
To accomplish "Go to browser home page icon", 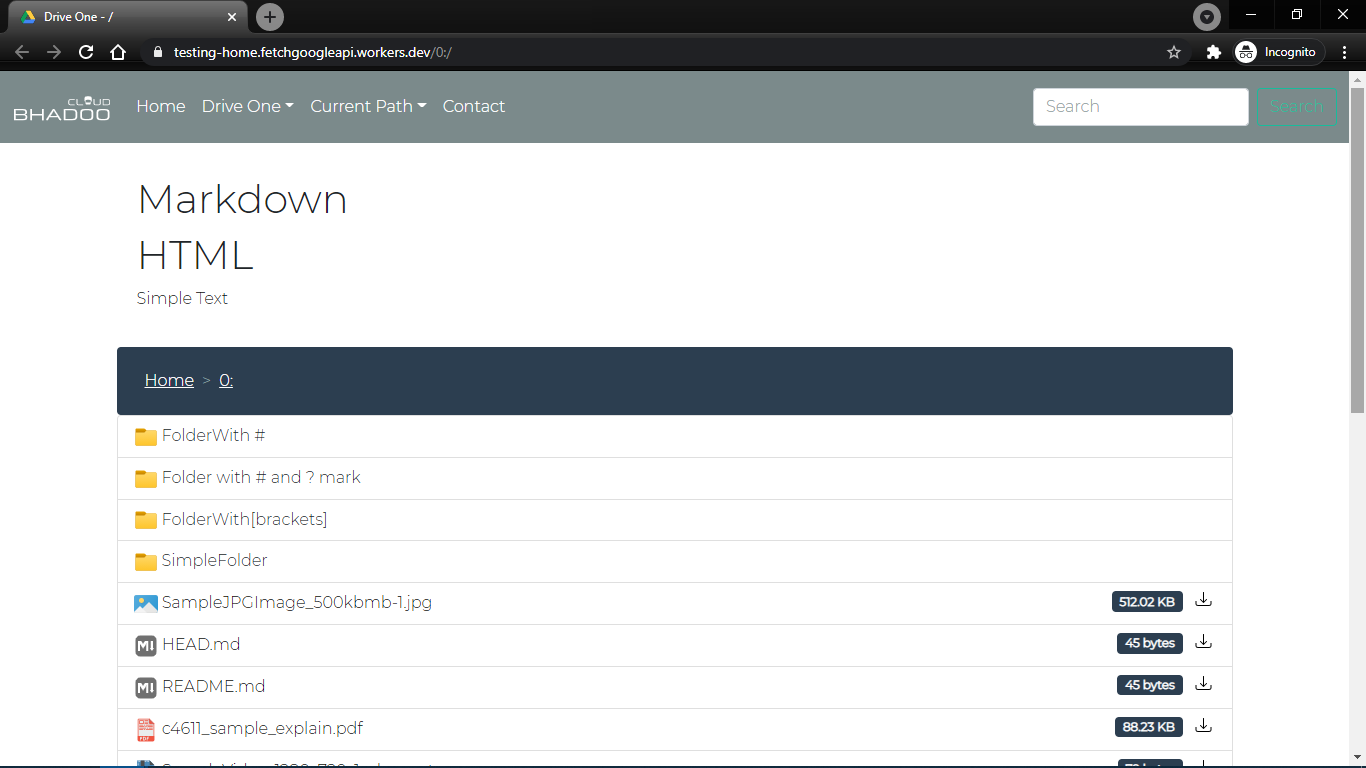I will (118, 52).
